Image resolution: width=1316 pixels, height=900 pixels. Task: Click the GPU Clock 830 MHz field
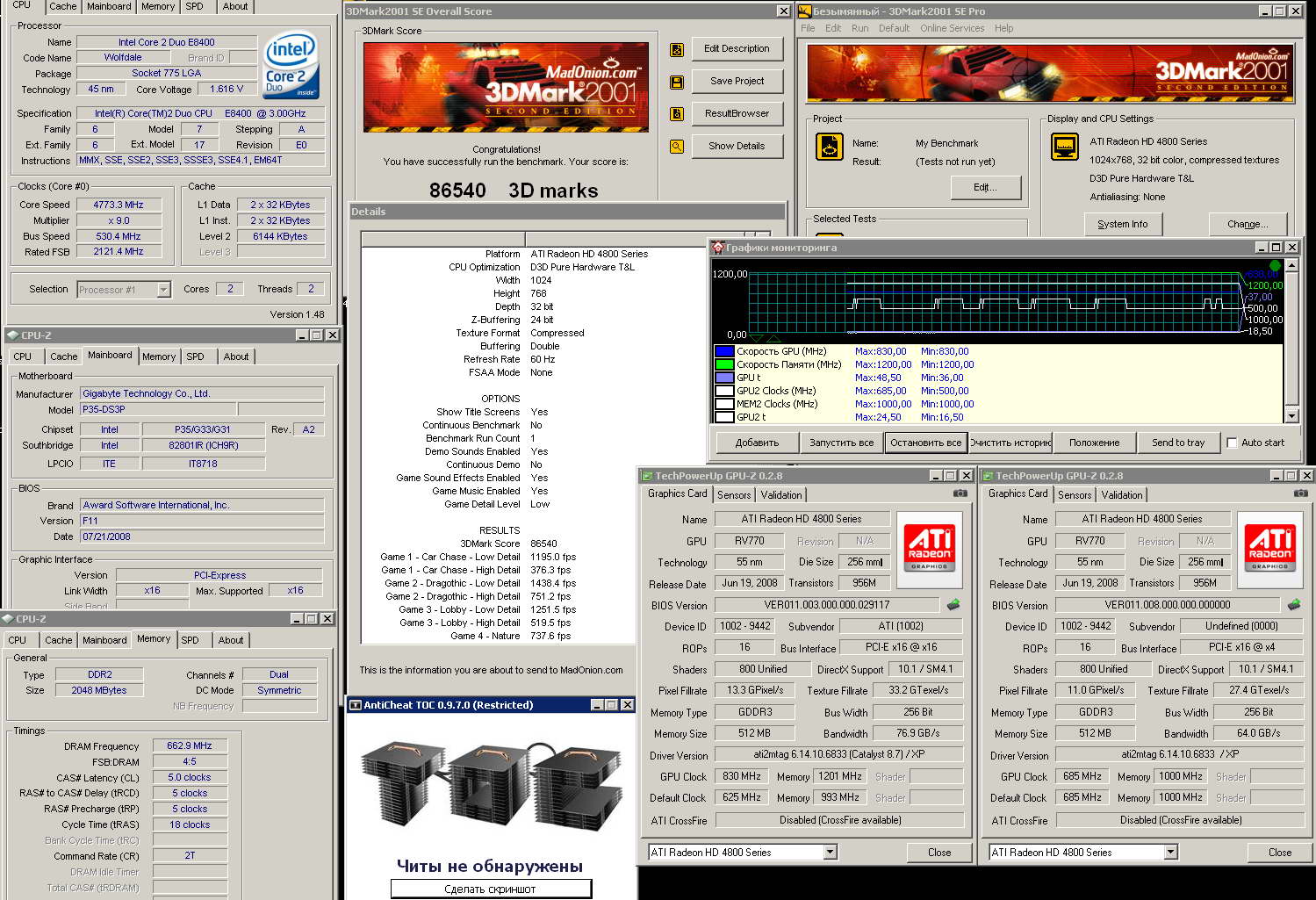742,776
